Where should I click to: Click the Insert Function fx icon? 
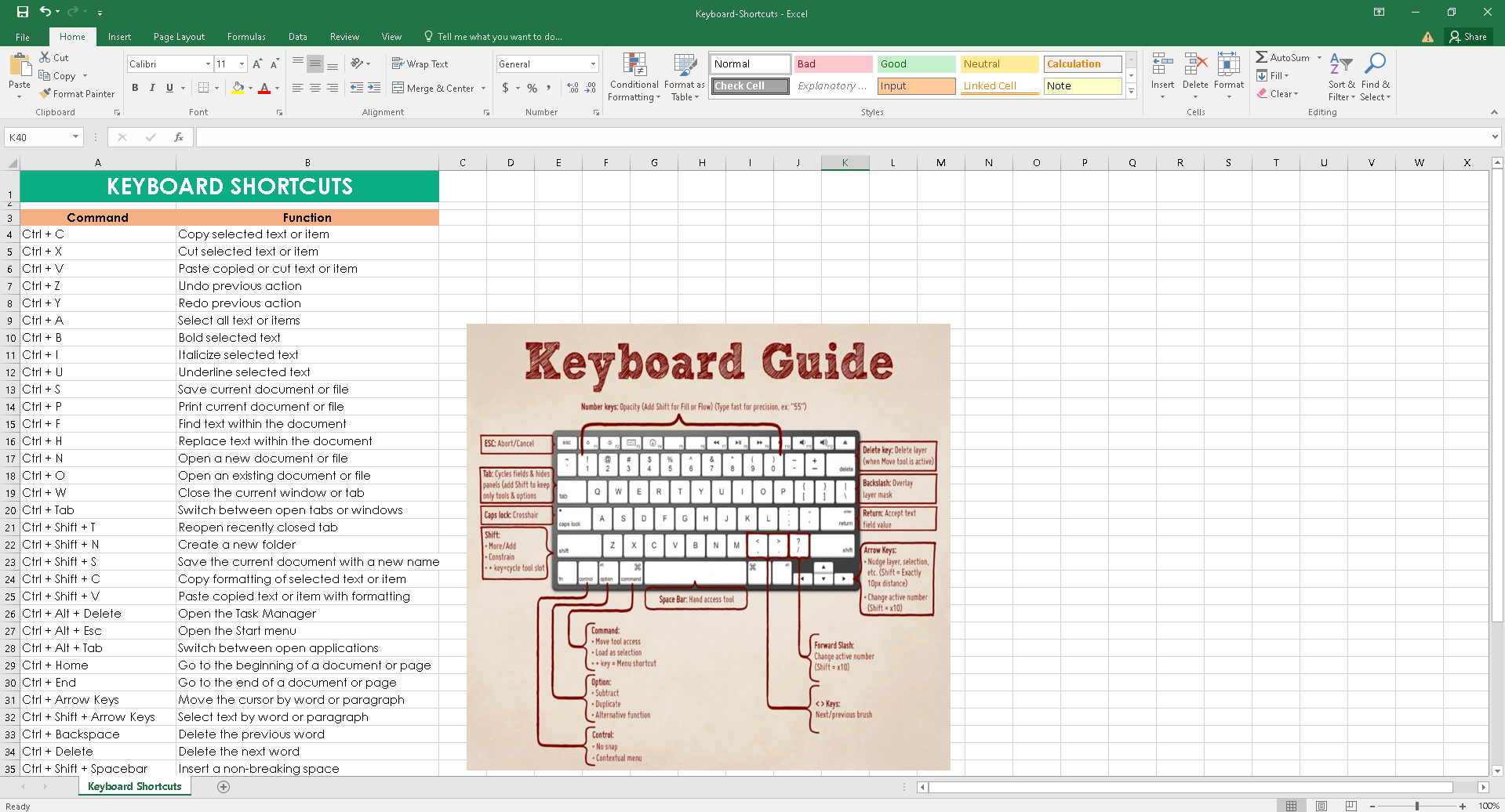coord(179,137)
